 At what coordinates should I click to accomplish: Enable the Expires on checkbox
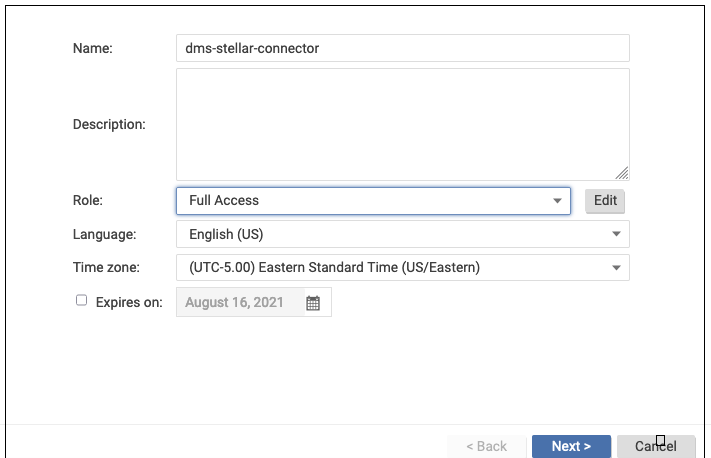point(82,300)
